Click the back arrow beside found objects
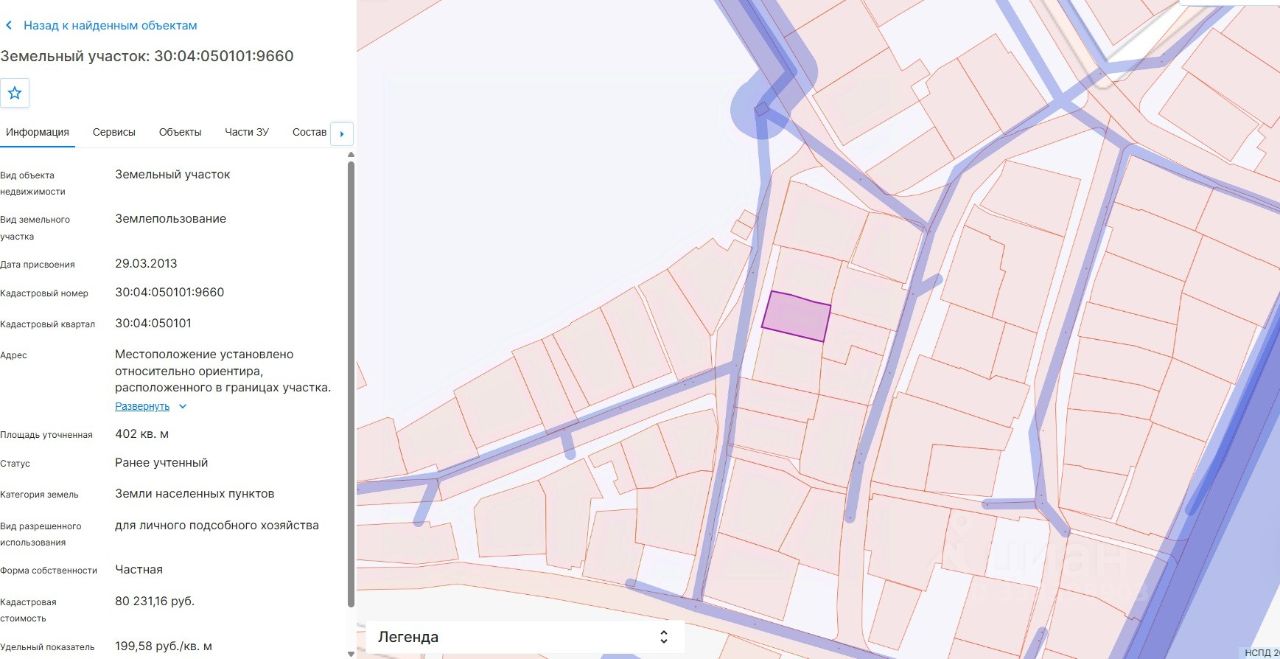 click(x=9, y=25)
